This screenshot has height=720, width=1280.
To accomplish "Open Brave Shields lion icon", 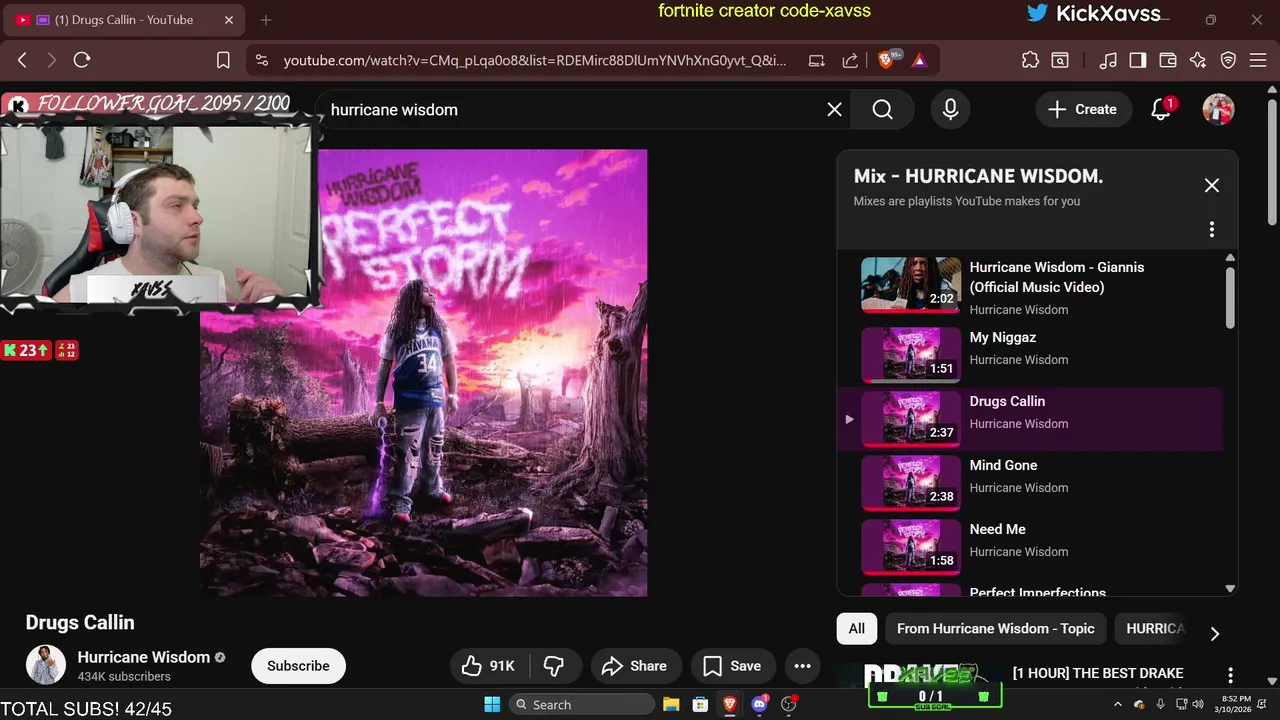I will [x=886, y=60].
